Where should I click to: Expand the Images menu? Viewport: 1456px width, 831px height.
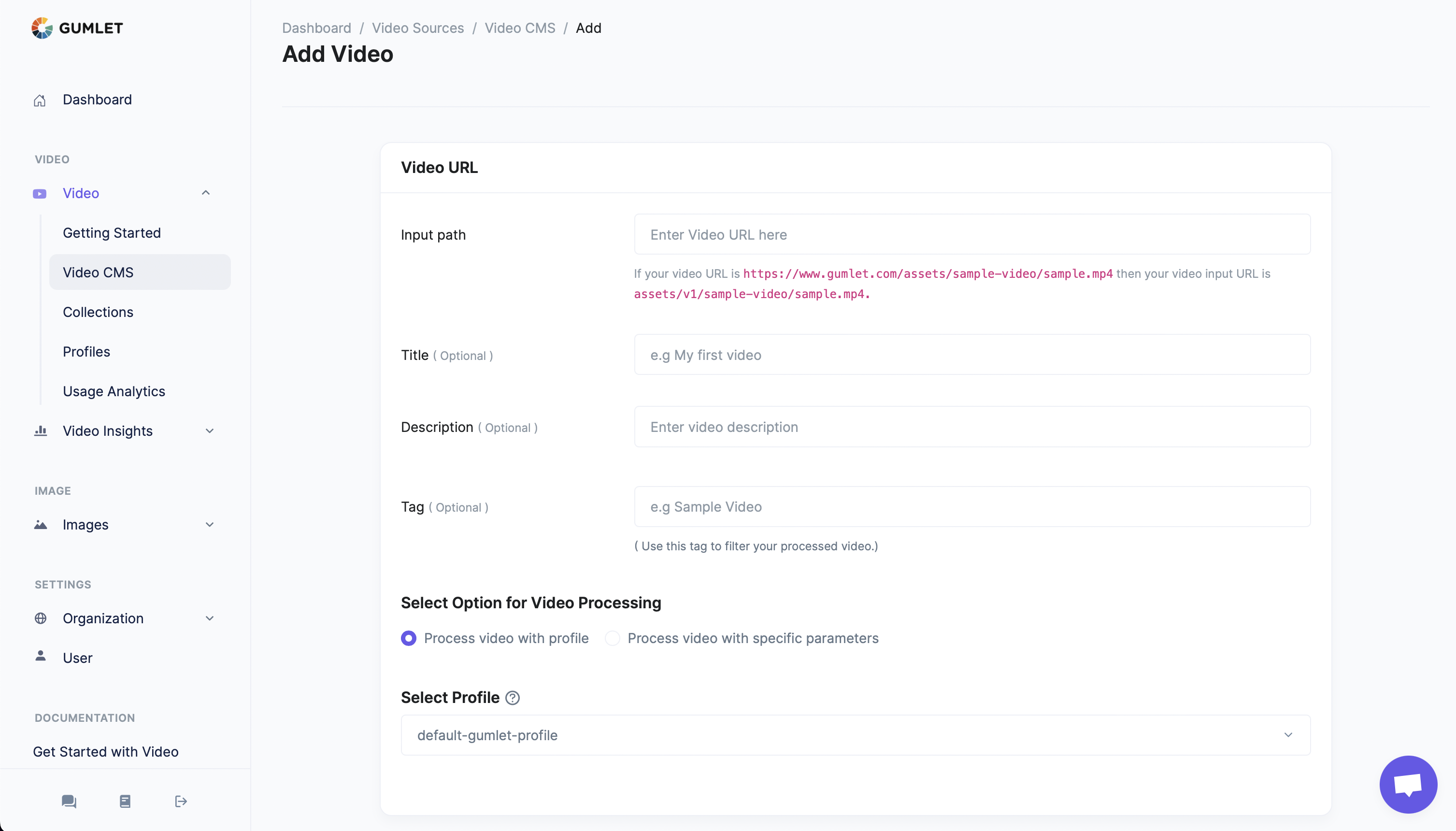point(209,525)
